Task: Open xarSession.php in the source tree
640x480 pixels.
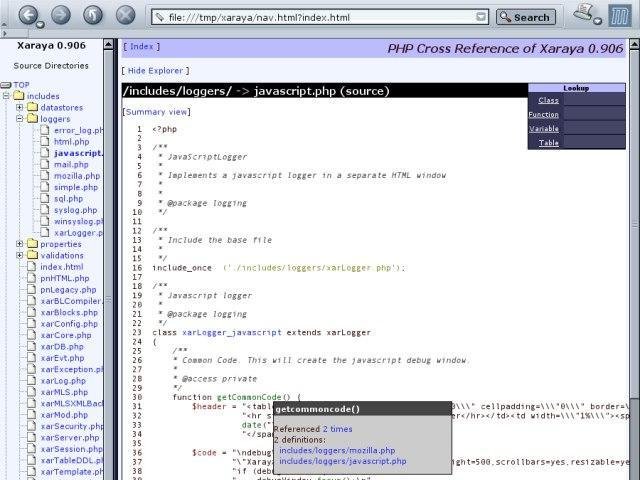Action: 71,449
